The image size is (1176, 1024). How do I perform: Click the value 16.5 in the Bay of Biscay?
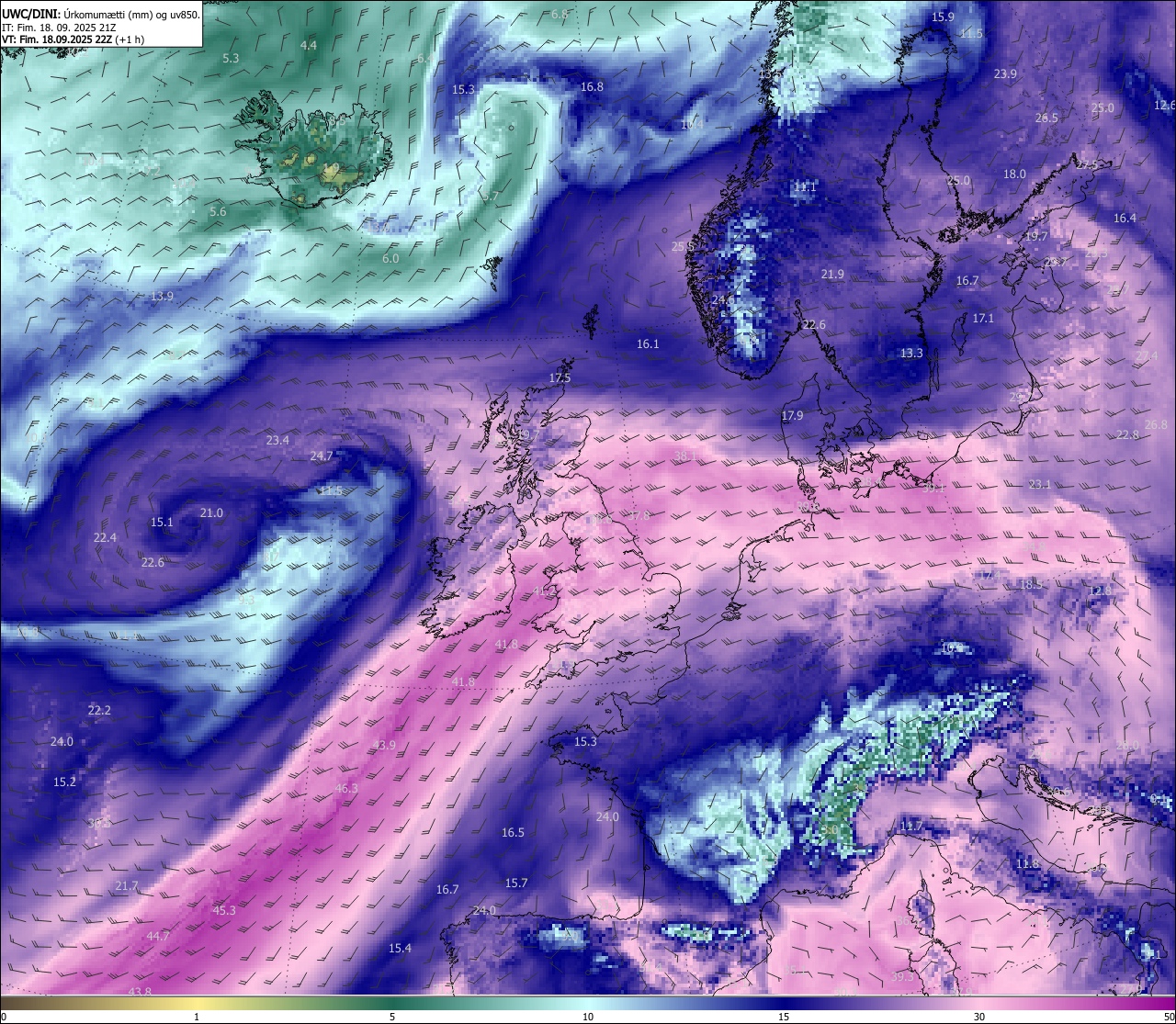[513, 832]
